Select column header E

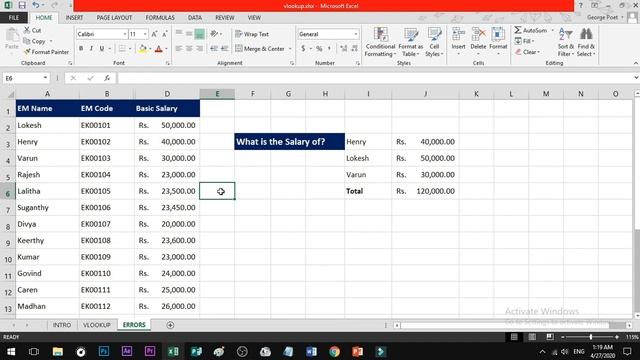pos(217,94)
